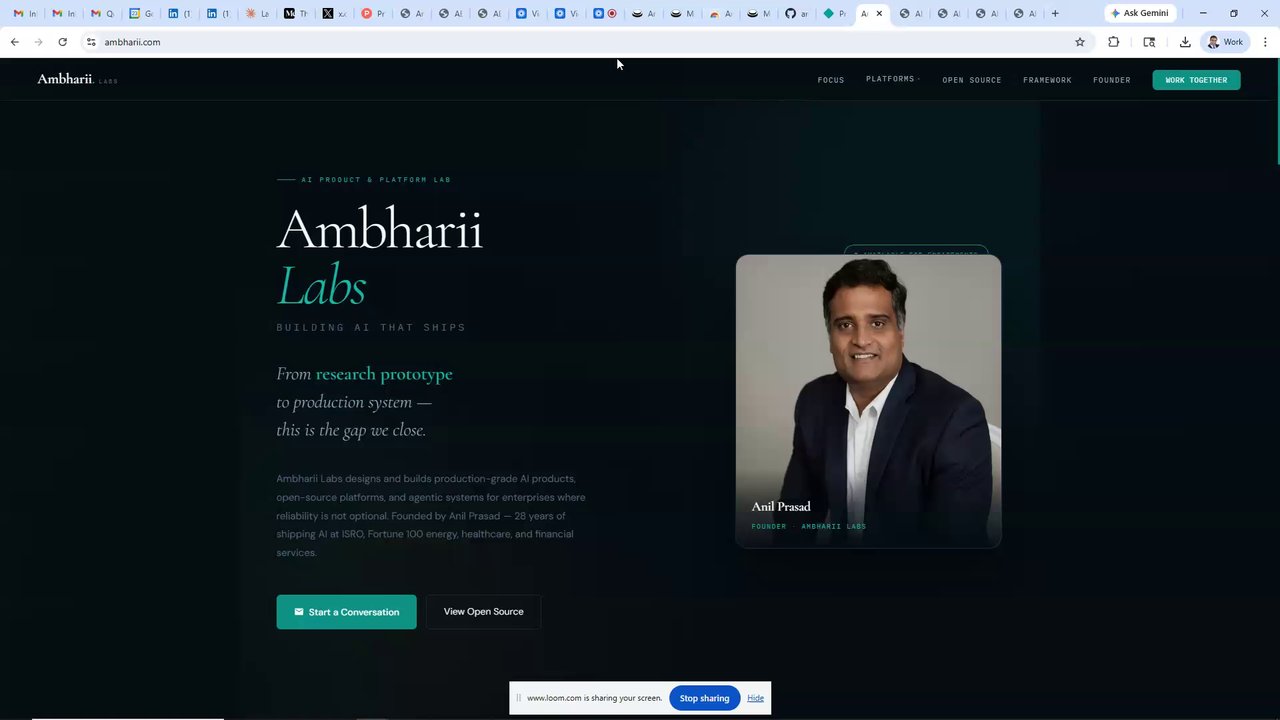Open the Extensions puzzle icon
This screenshot has width=1280, height=720.
(1113, 42)
